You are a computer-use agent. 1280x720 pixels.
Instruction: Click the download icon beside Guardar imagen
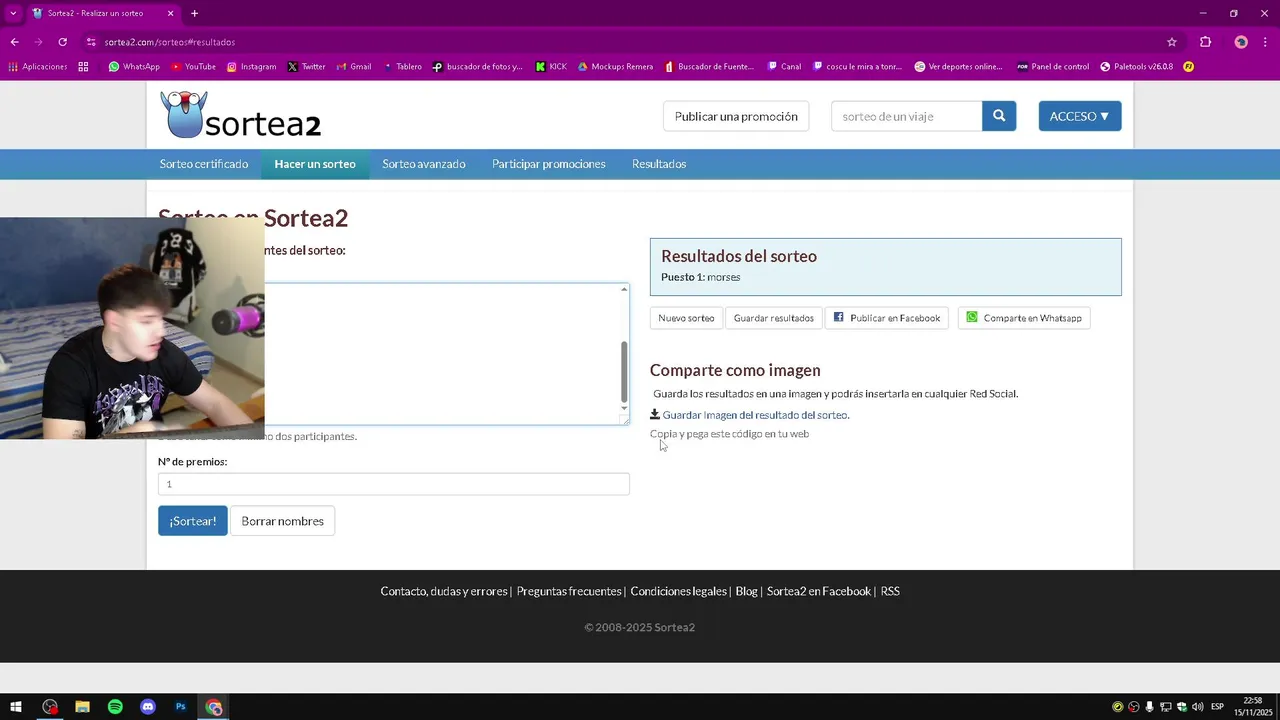pos(655,414)
